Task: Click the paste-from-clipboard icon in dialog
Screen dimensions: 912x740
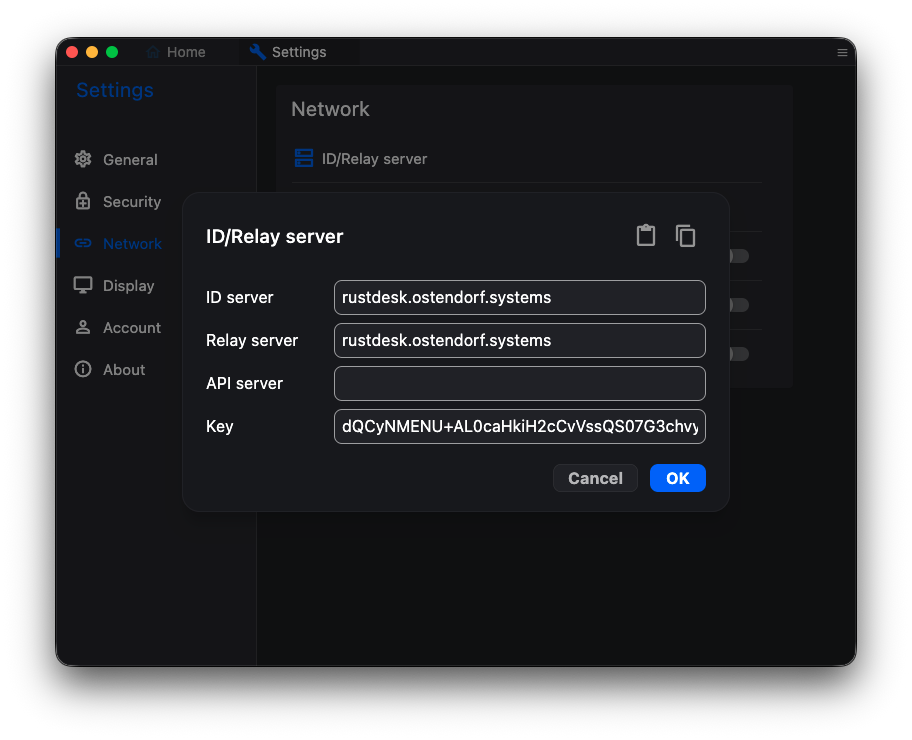Action: (x=646, y=236)
